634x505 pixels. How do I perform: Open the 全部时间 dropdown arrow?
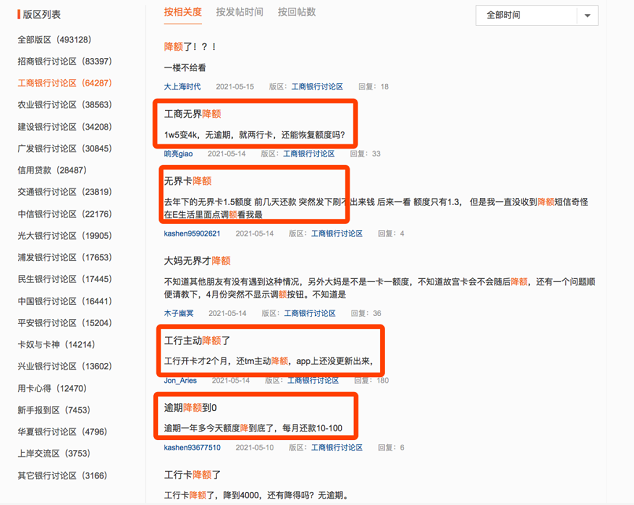(x=588, y=16)
